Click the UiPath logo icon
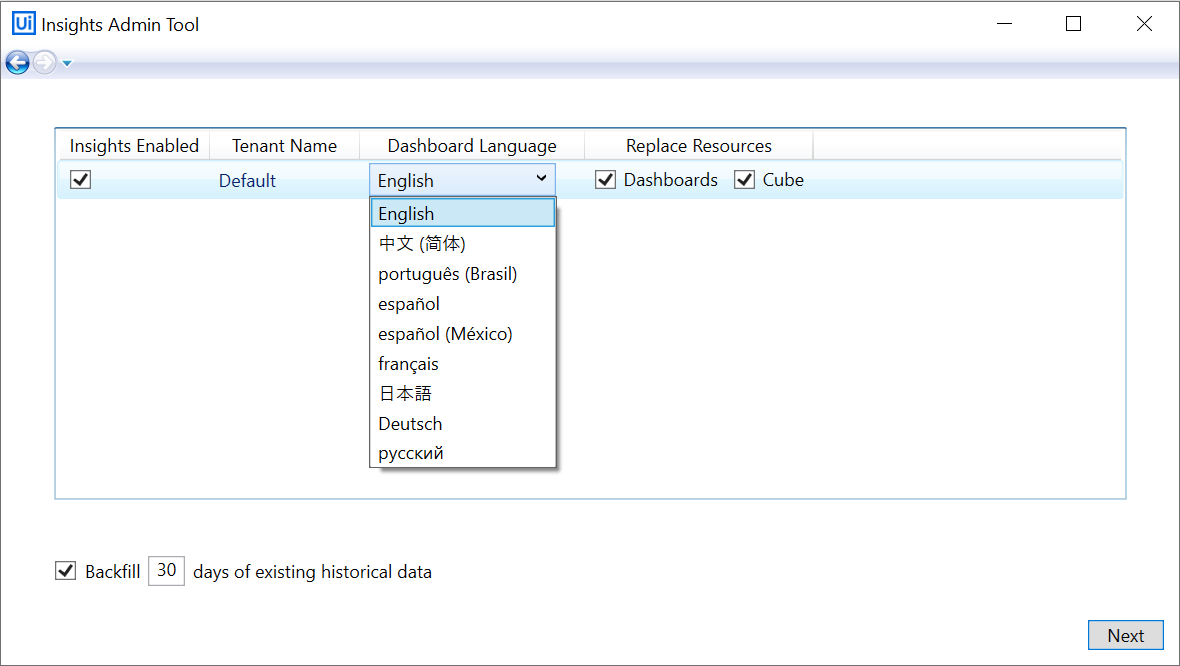Viewport: 1180px width, 666px height. click(x=23, y=23)
